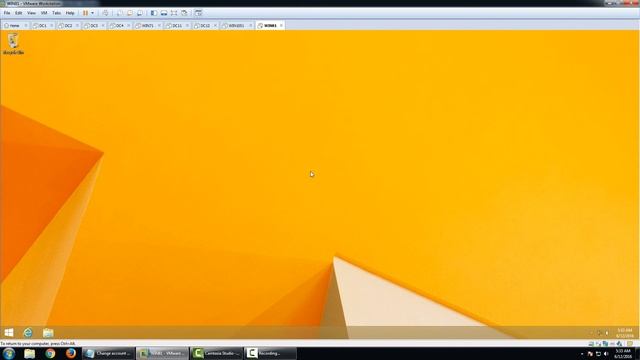The width and height of the screenshot is (640, 360).
Task: Switch to the DC1 tab
Action: (41, 26)
